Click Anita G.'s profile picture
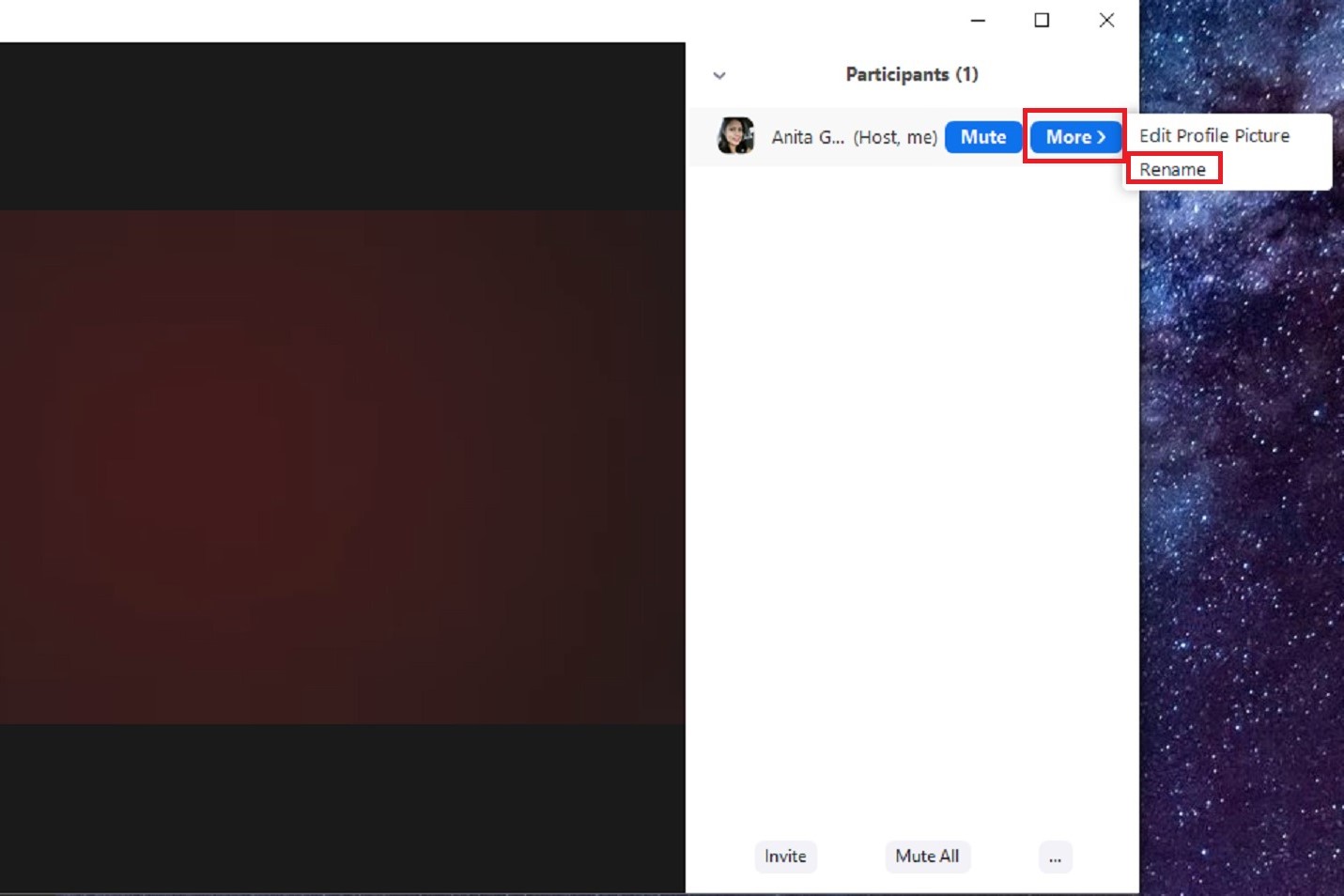This screenshot has width=1344, height=896. pos(735,136)
